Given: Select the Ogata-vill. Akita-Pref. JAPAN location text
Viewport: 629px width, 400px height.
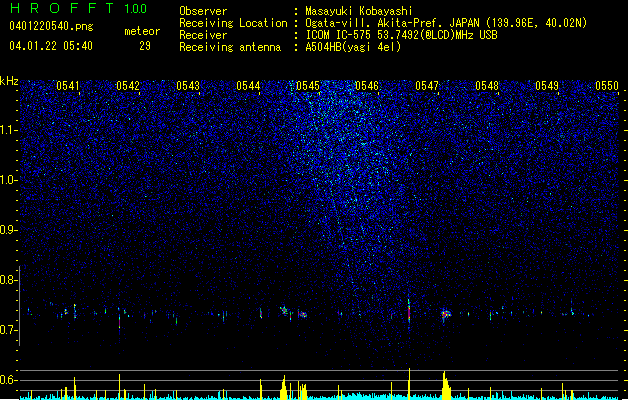Looking at the screenshot, I should (x=446, y=23).
